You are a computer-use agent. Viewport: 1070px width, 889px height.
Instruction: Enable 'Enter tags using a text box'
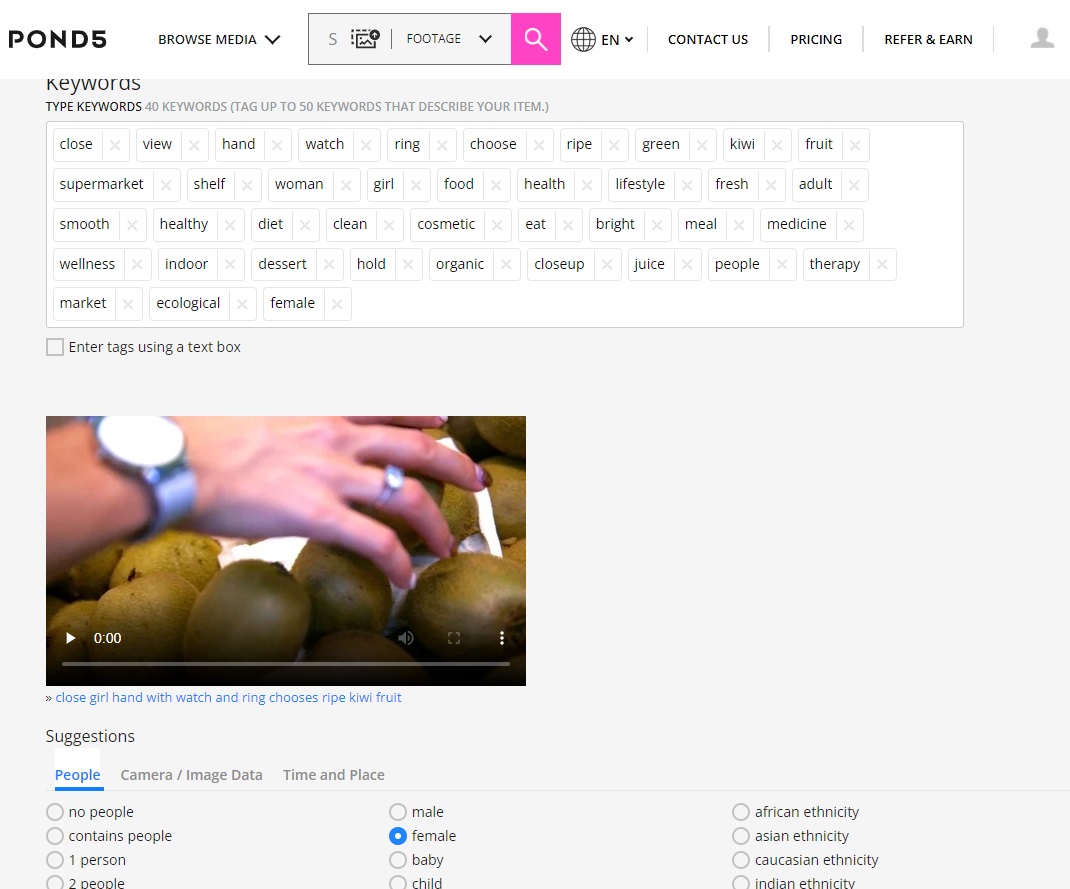tap(55, 347)
